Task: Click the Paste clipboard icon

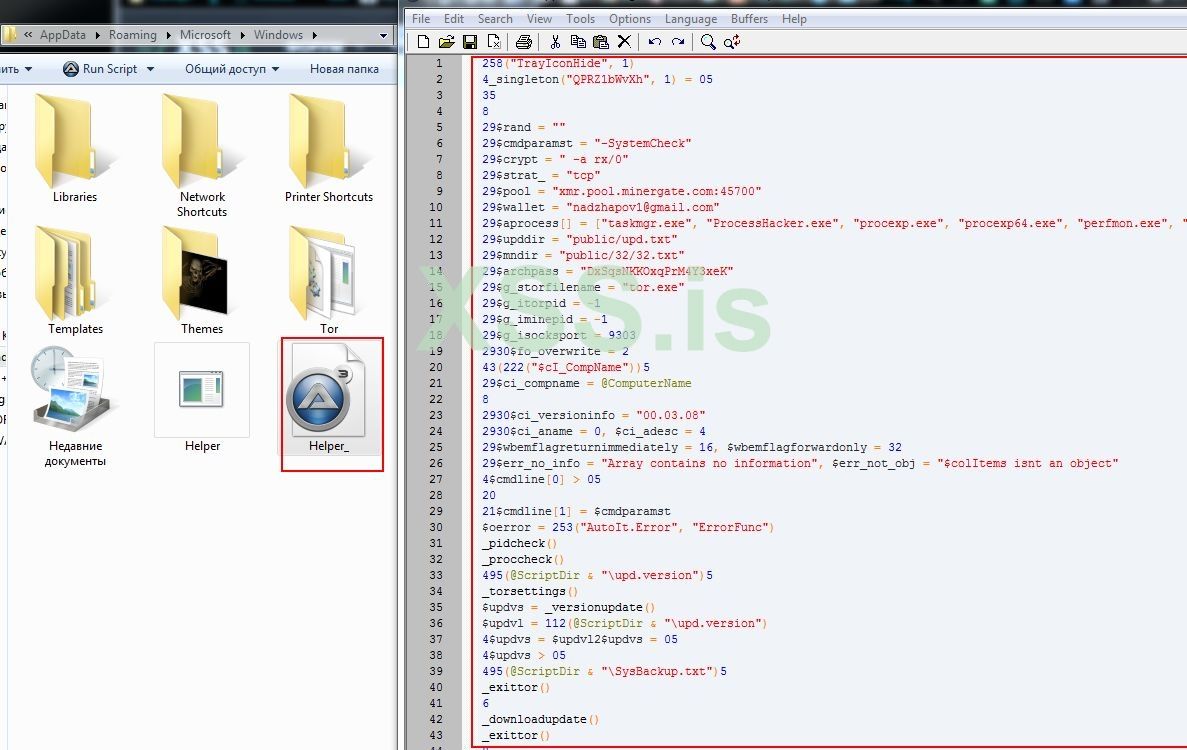Action: pyautogui.click(x=601, y=42)
